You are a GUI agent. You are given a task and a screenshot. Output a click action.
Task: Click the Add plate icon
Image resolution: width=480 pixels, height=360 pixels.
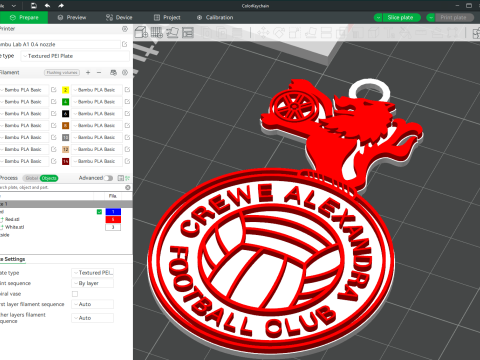click(x=157, y=32)
